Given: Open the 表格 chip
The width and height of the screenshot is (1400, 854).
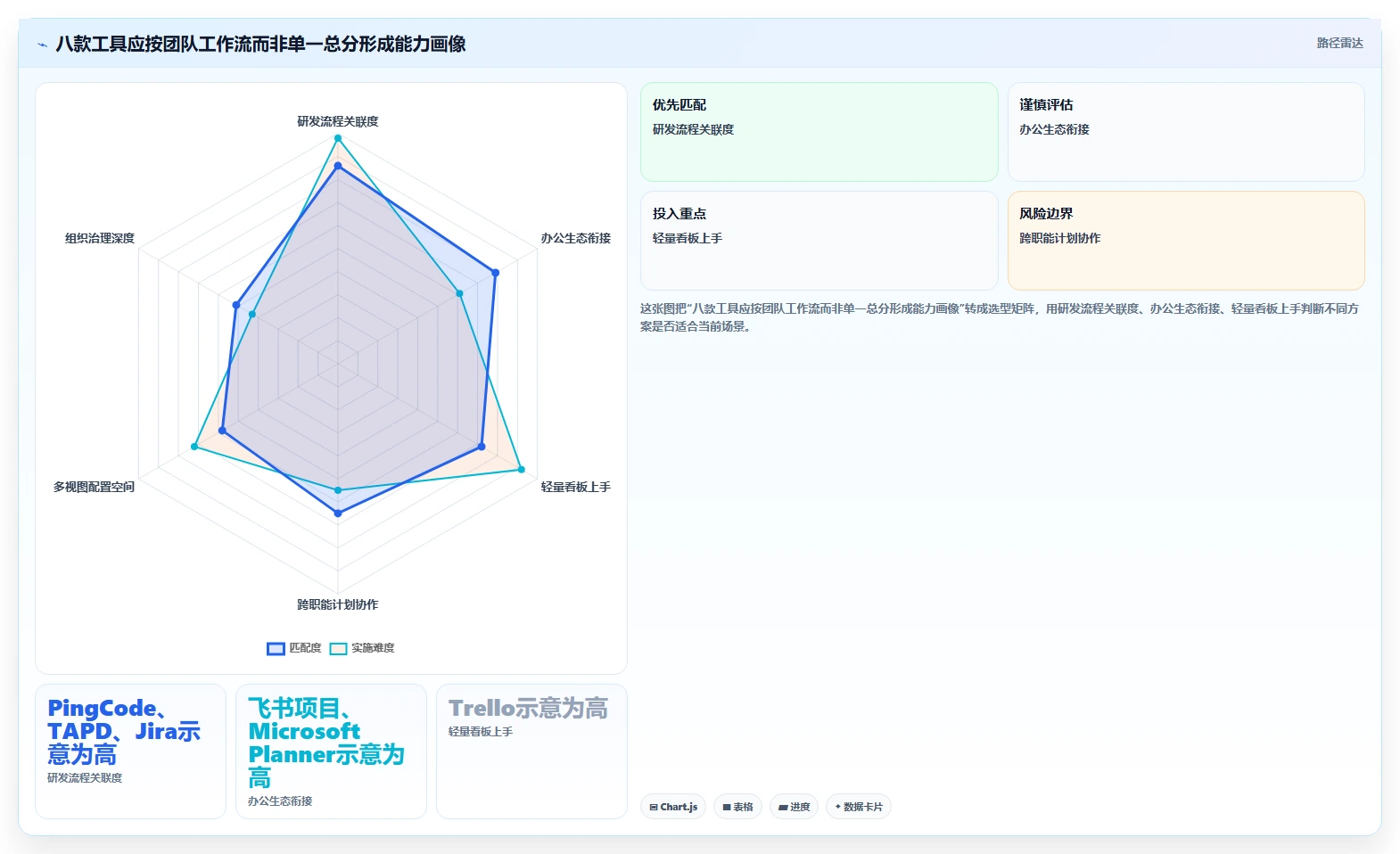Looking at the screenshot, I should 737,807.
